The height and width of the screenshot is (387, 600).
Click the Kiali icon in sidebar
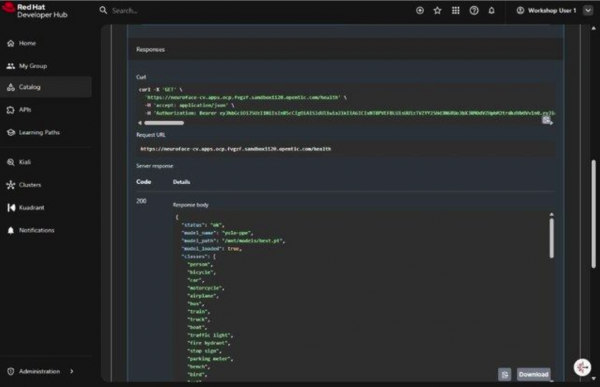click(x=11, y=162)
